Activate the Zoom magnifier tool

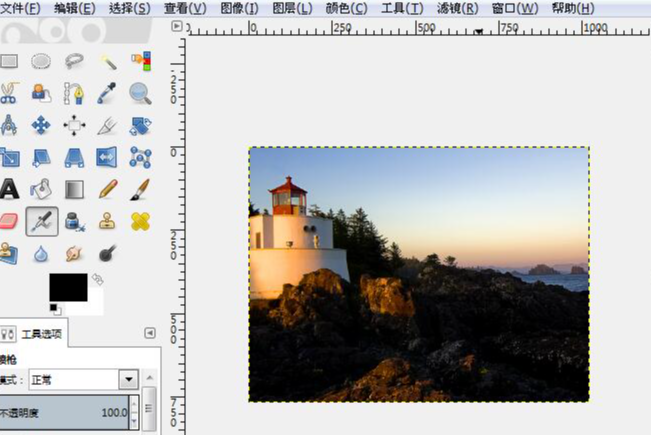[x=140, y=93]
